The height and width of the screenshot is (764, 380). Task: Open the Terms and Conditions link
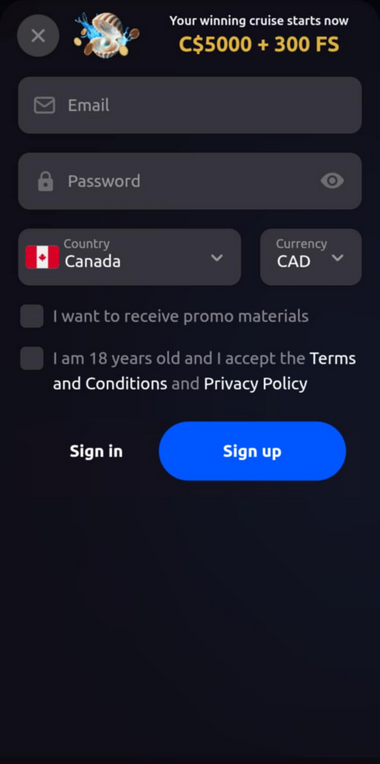pyautogui.click(x=205, y=371)
